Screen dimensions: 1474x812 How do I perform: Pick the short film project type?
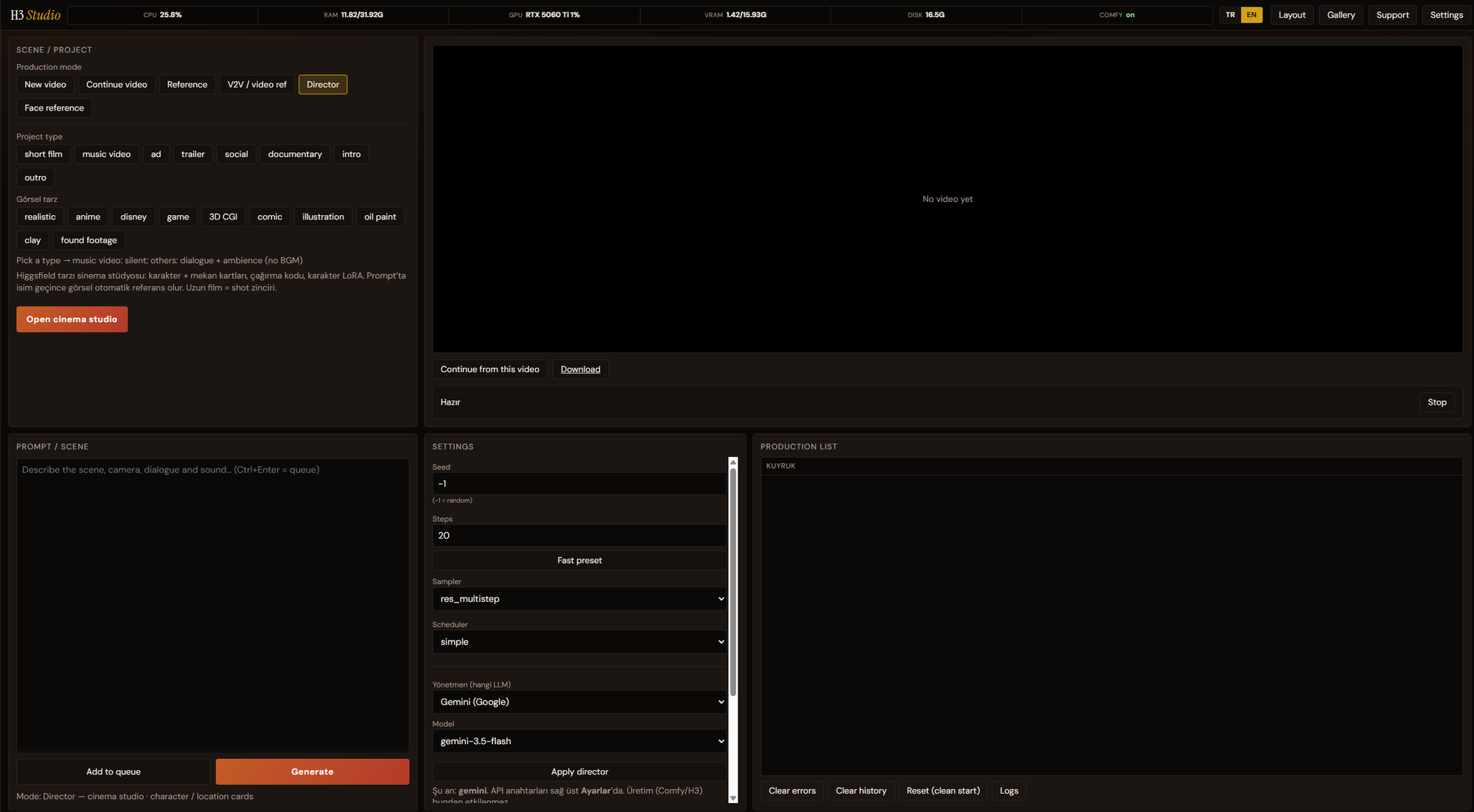[x=43, y=155]
